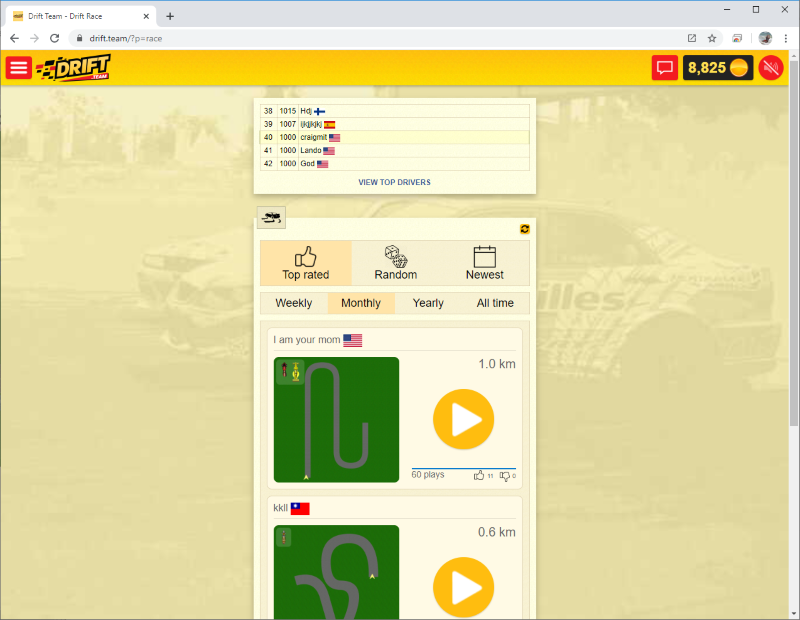Thumbs down the 'I am your mom' track
Screen dimensions: 800x620
click(505, 475)
